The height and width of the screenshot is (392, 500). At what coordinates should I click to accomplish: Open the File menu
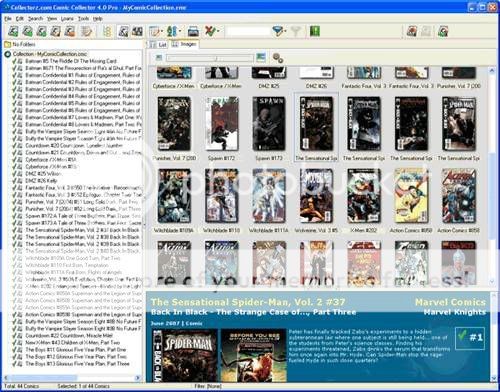(x=8, y=19)
